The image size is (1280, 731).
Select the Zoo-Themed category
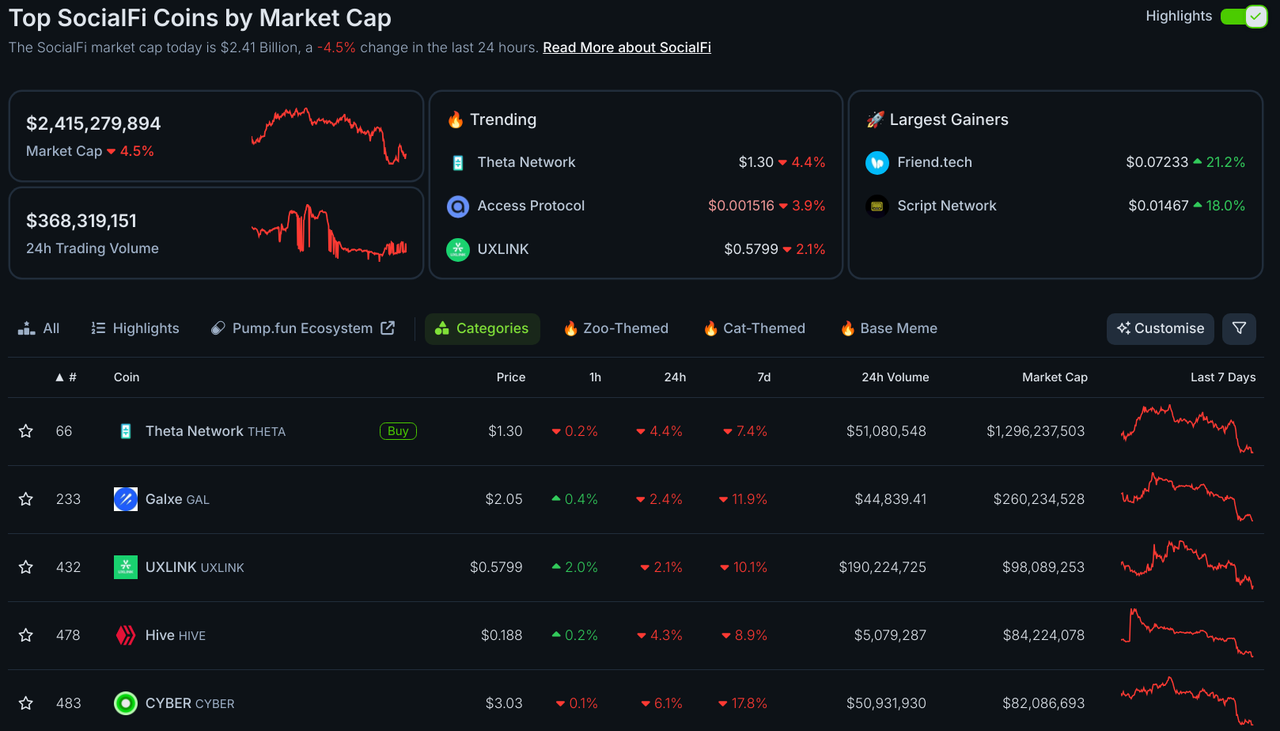tap(616, 328)
